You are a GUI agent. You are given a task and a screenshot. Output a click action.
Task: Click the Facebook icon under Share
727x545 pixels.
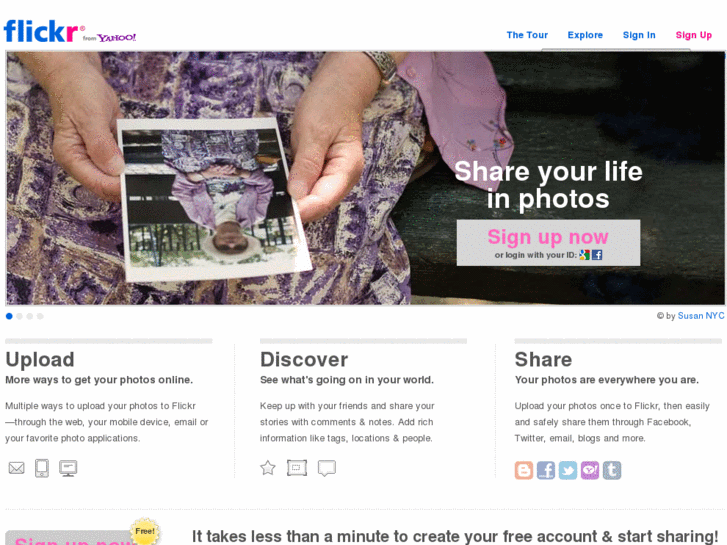[x=546, y=470]
